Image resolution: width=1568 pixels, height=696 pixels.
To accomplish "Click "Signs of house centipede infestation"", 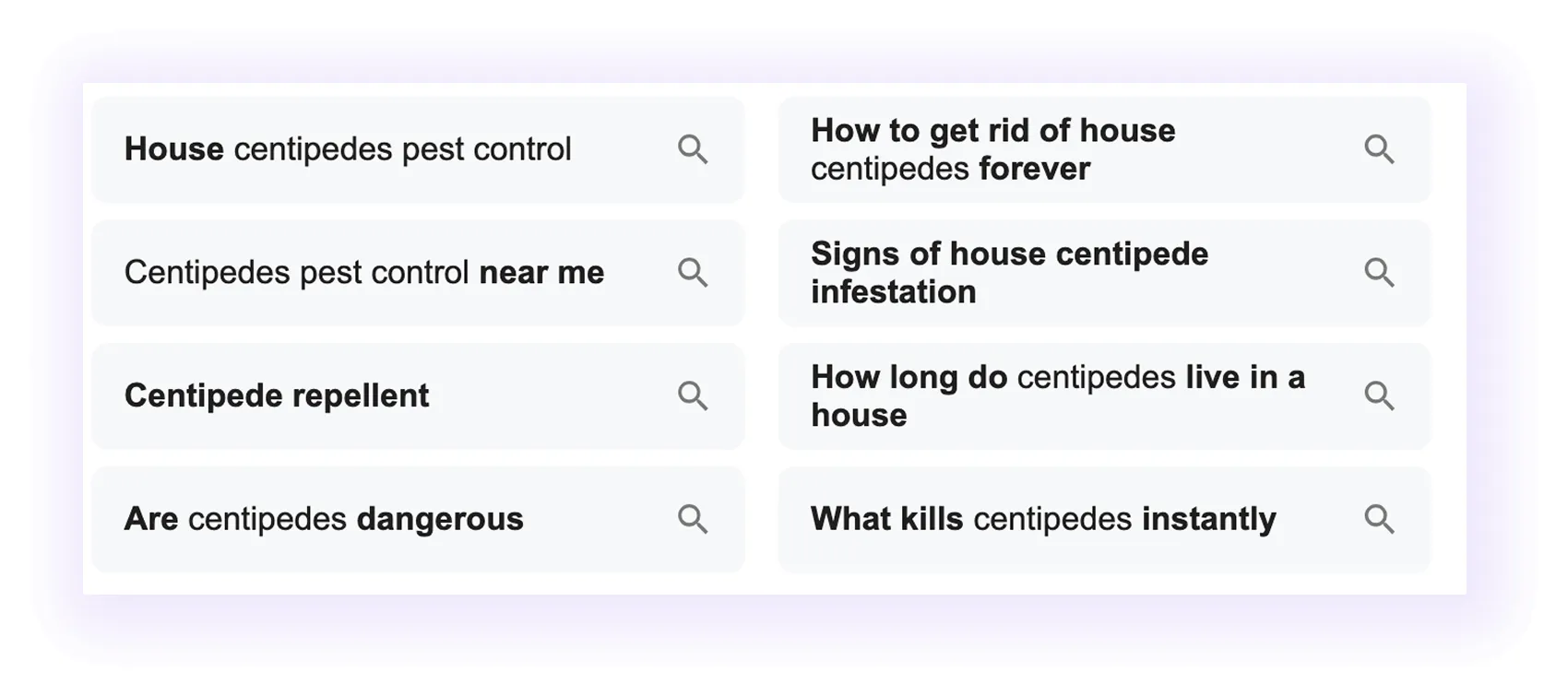I will pos(1010,273).
